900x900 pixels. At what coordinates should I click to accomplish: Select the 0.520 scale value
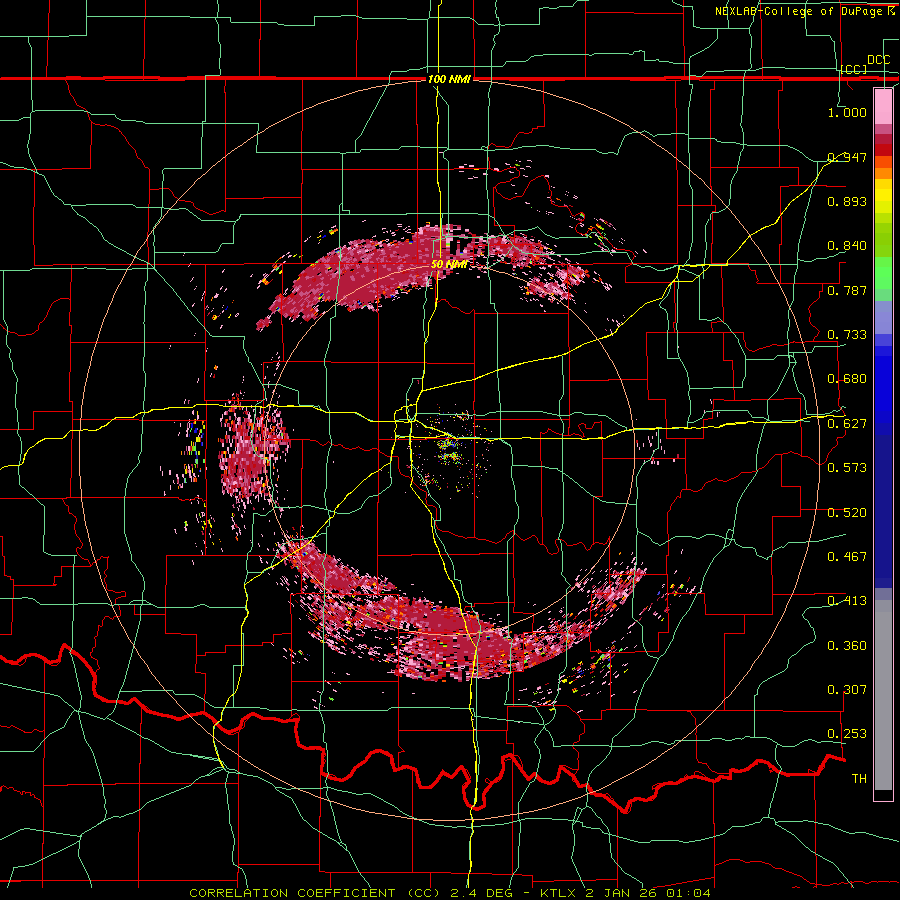click(847, 513)
